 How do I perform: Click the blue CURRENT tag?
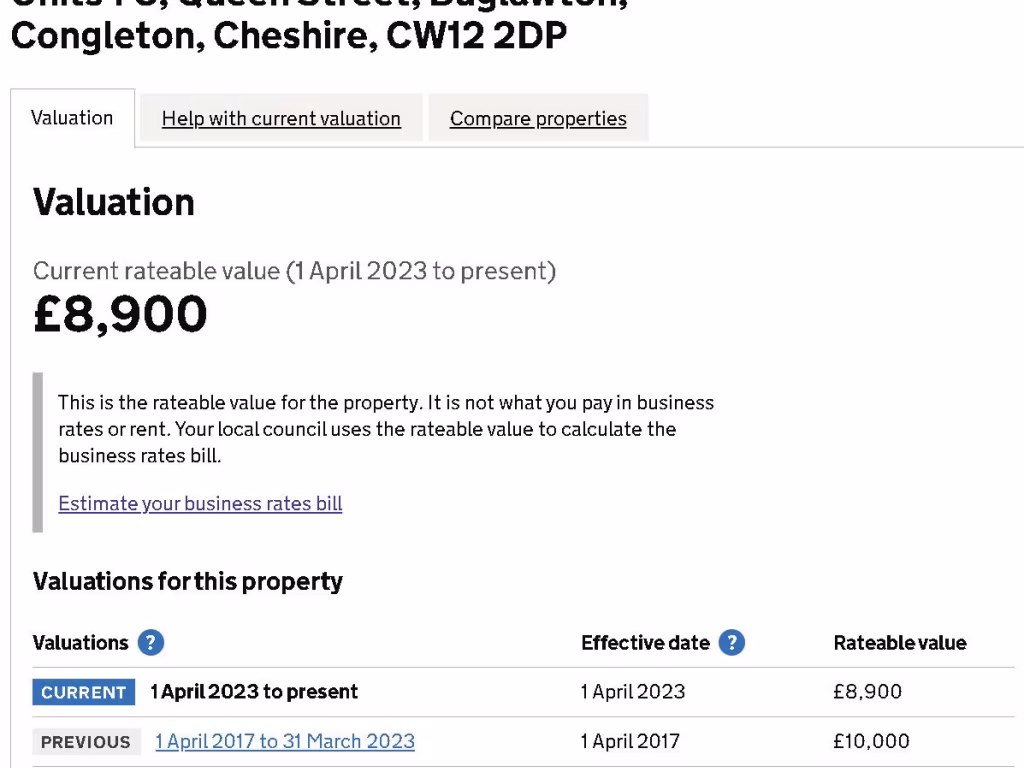coord(84,692)
